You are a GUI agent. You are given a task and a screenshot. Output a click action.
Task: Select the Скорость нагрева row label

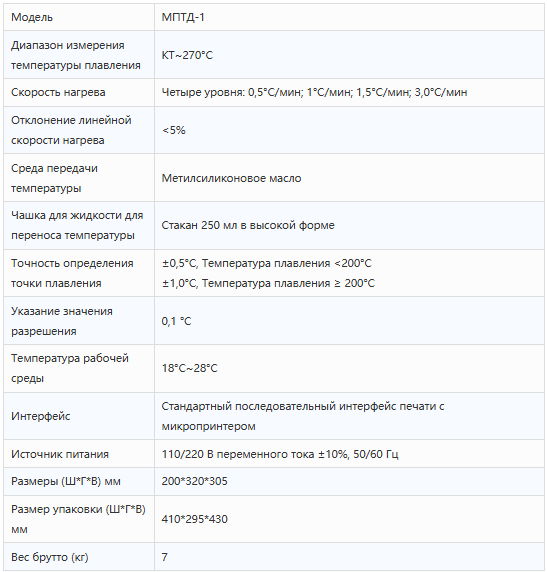point(58,92)
